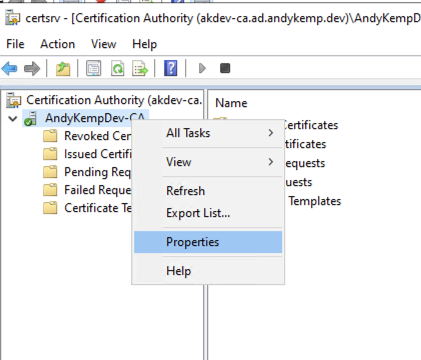Click the Stop Service square icon

(x=225, y=68)
